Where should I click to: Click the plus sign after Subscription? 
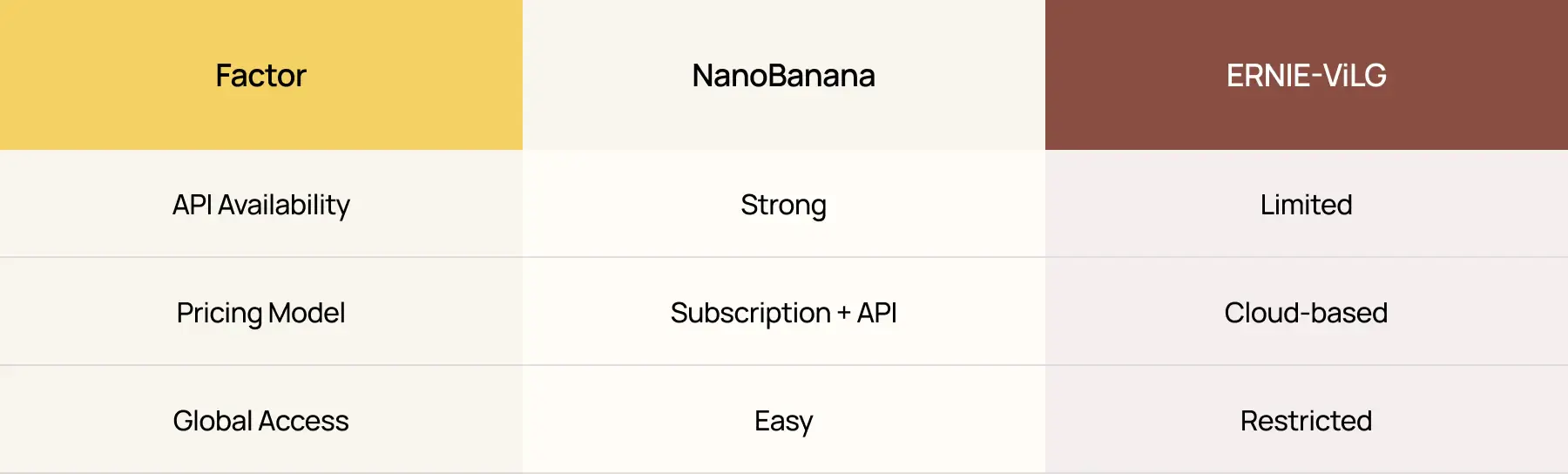pos(843,313)
